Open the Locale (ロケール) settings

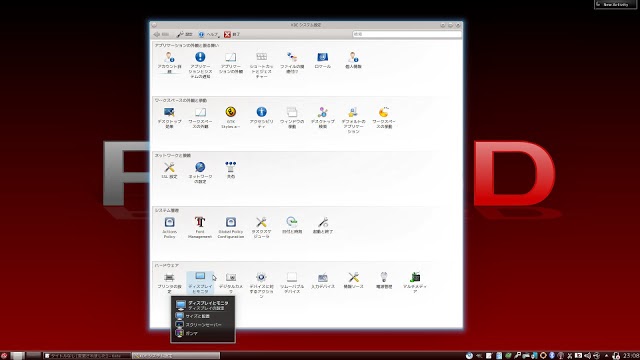(x=322, y=60)
